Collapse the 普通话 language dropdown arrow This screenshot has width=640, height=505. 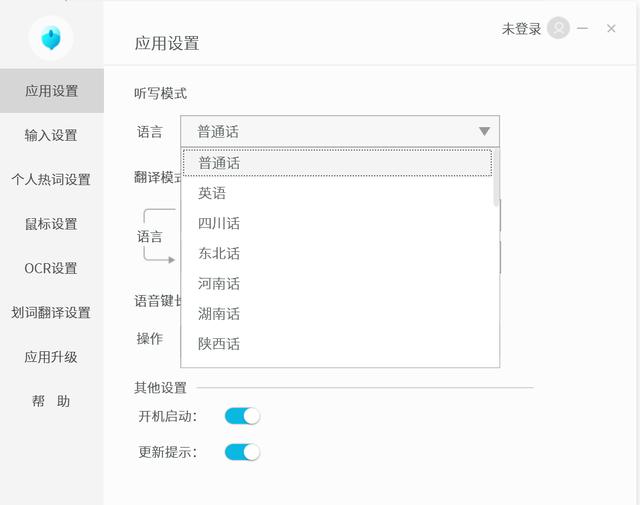point(484,131)
